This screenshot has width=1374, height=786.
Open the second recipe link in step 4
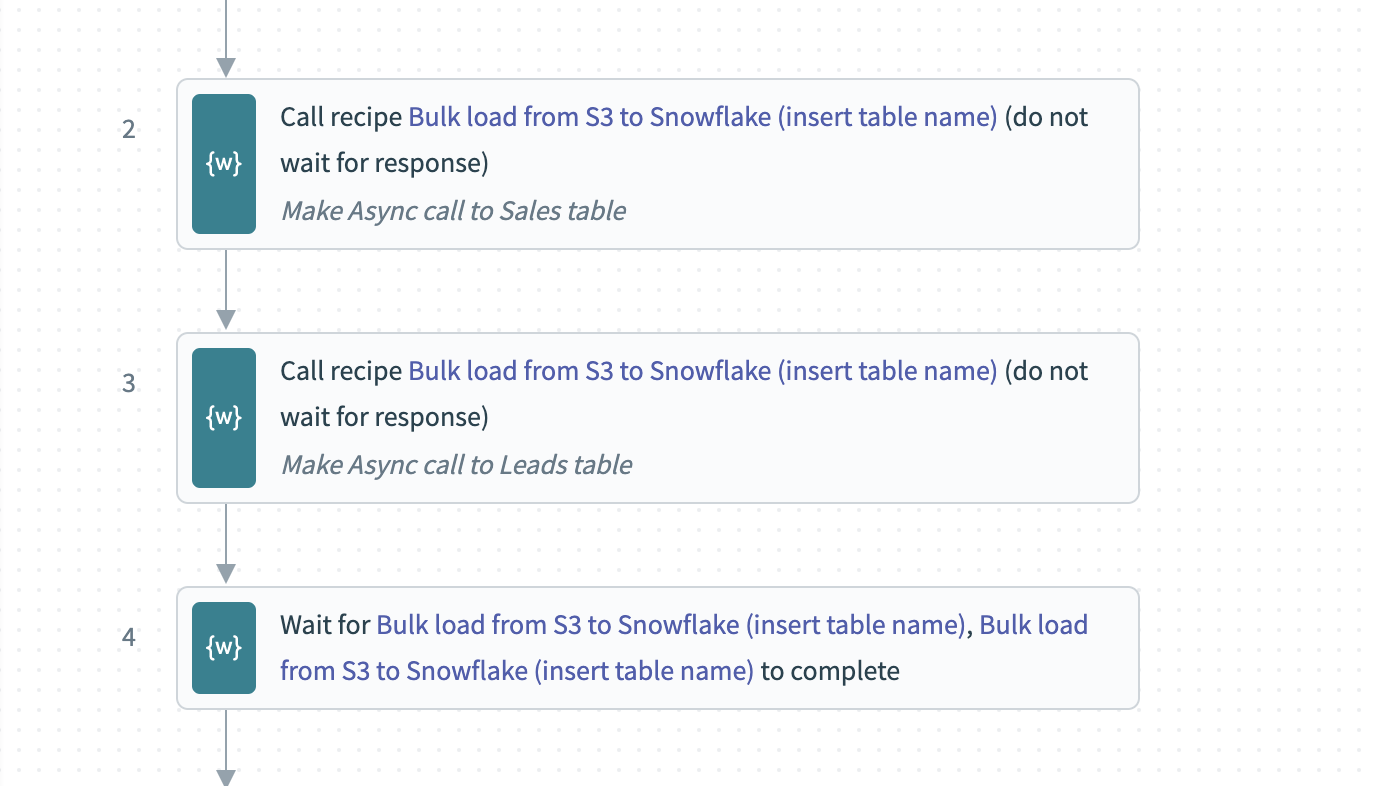516,670
